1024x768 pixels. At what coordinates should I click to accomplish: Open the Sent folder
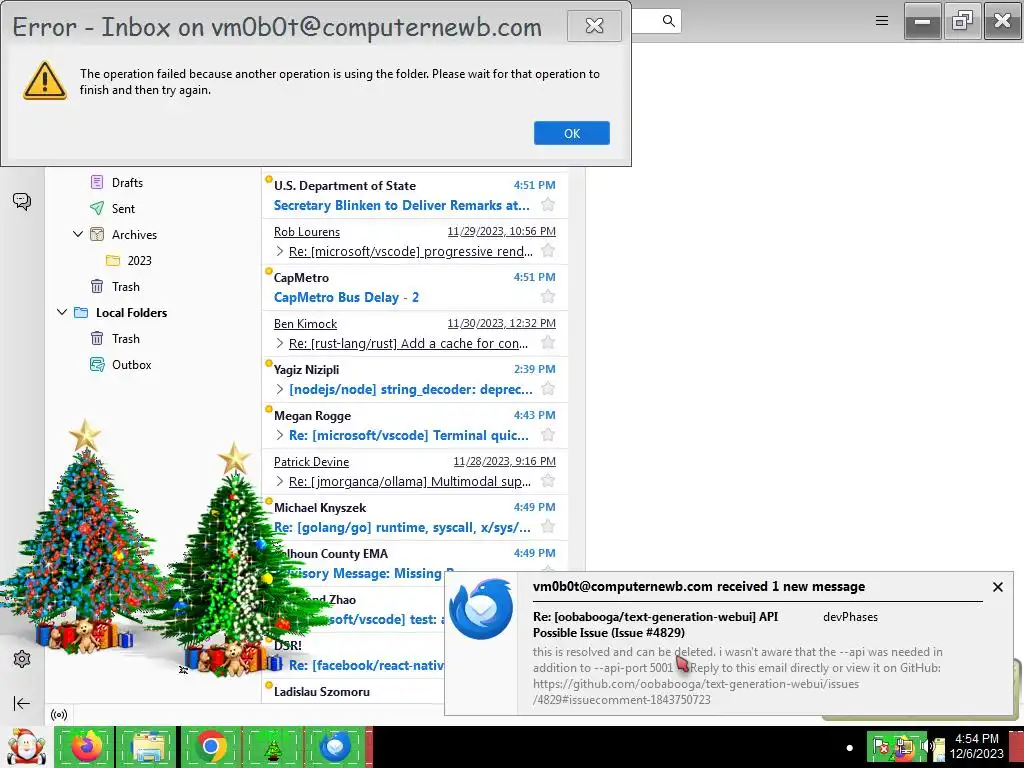[x=123, y=208]
